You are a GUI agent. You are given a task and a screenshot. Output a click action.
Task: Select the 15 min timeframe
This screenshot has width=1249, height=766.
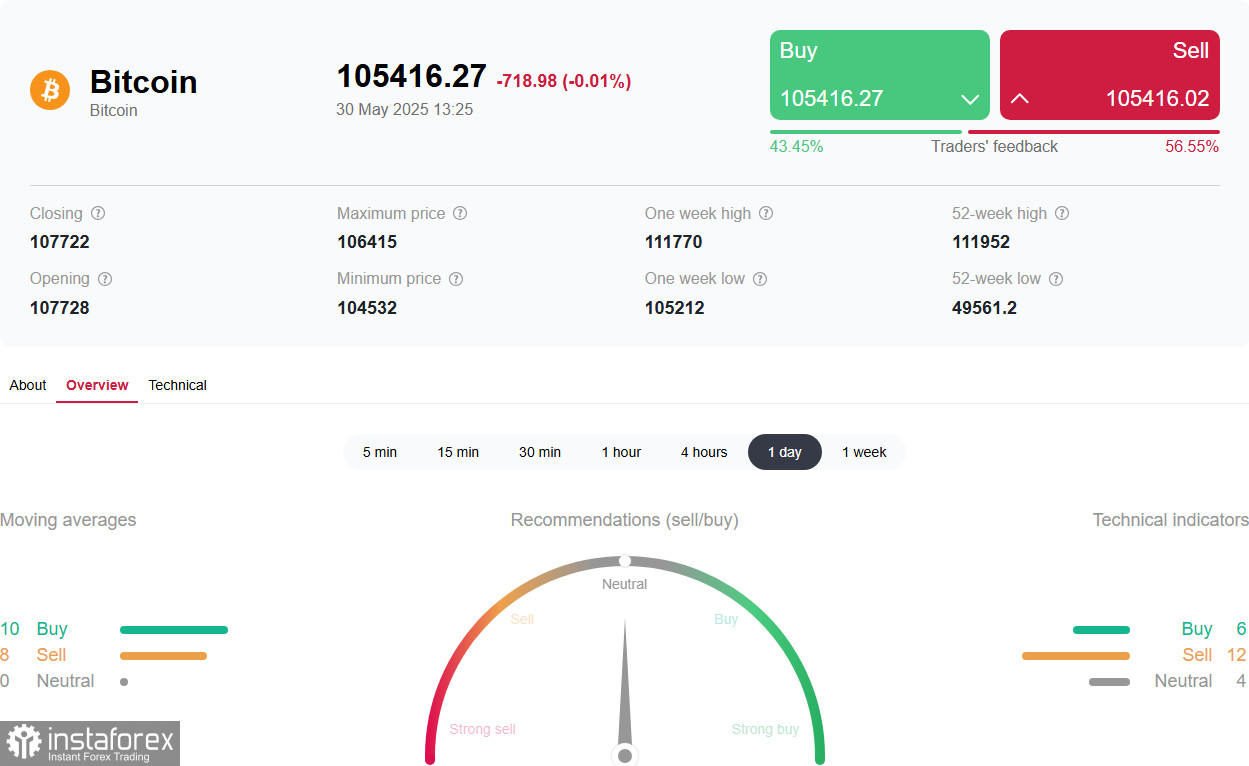(x=458, y=452)
